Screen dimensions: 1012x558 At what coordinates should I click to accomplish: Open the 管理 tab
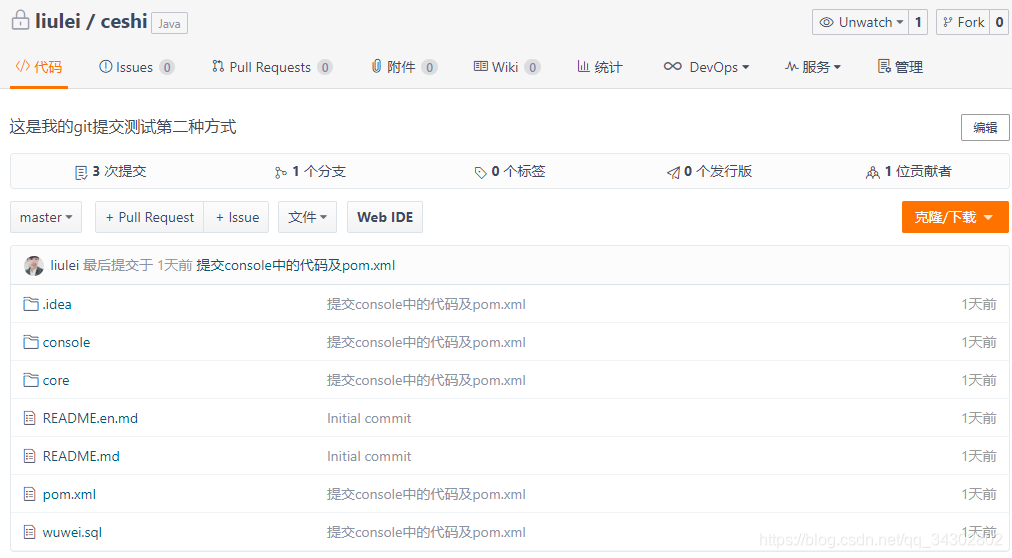click(x=900, y=67)
